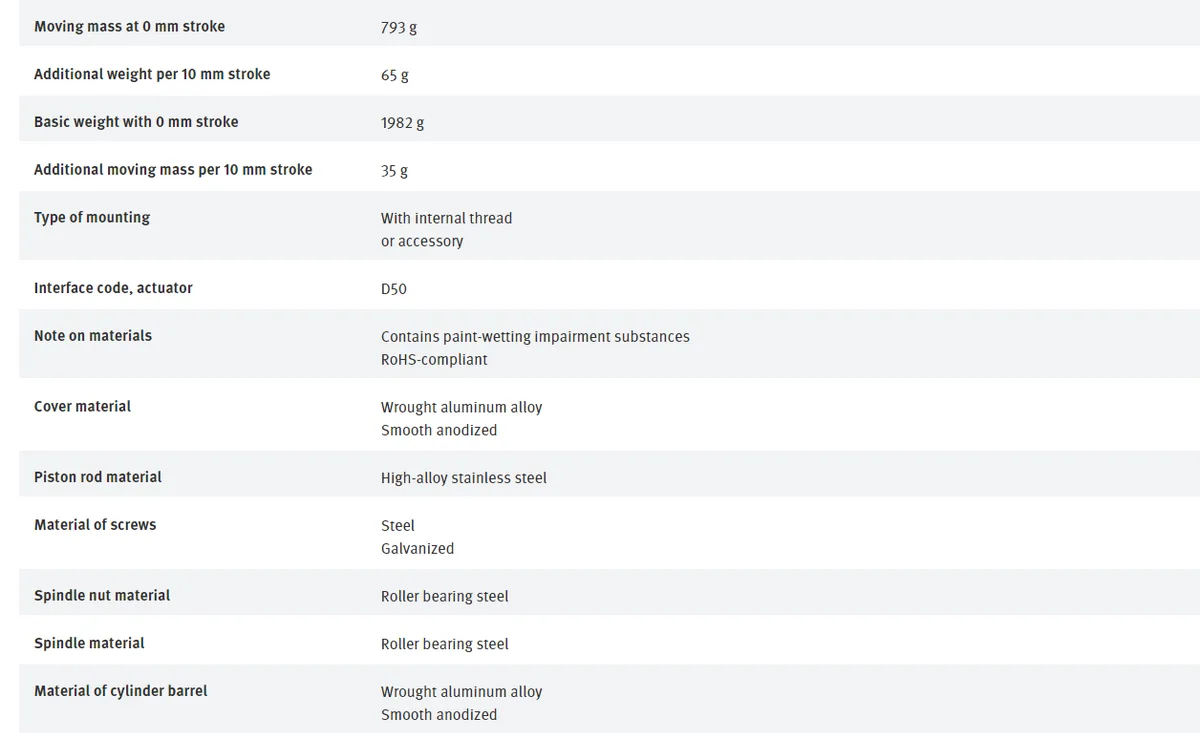
Task: Select the 793 g value
Action: [399, 28]
